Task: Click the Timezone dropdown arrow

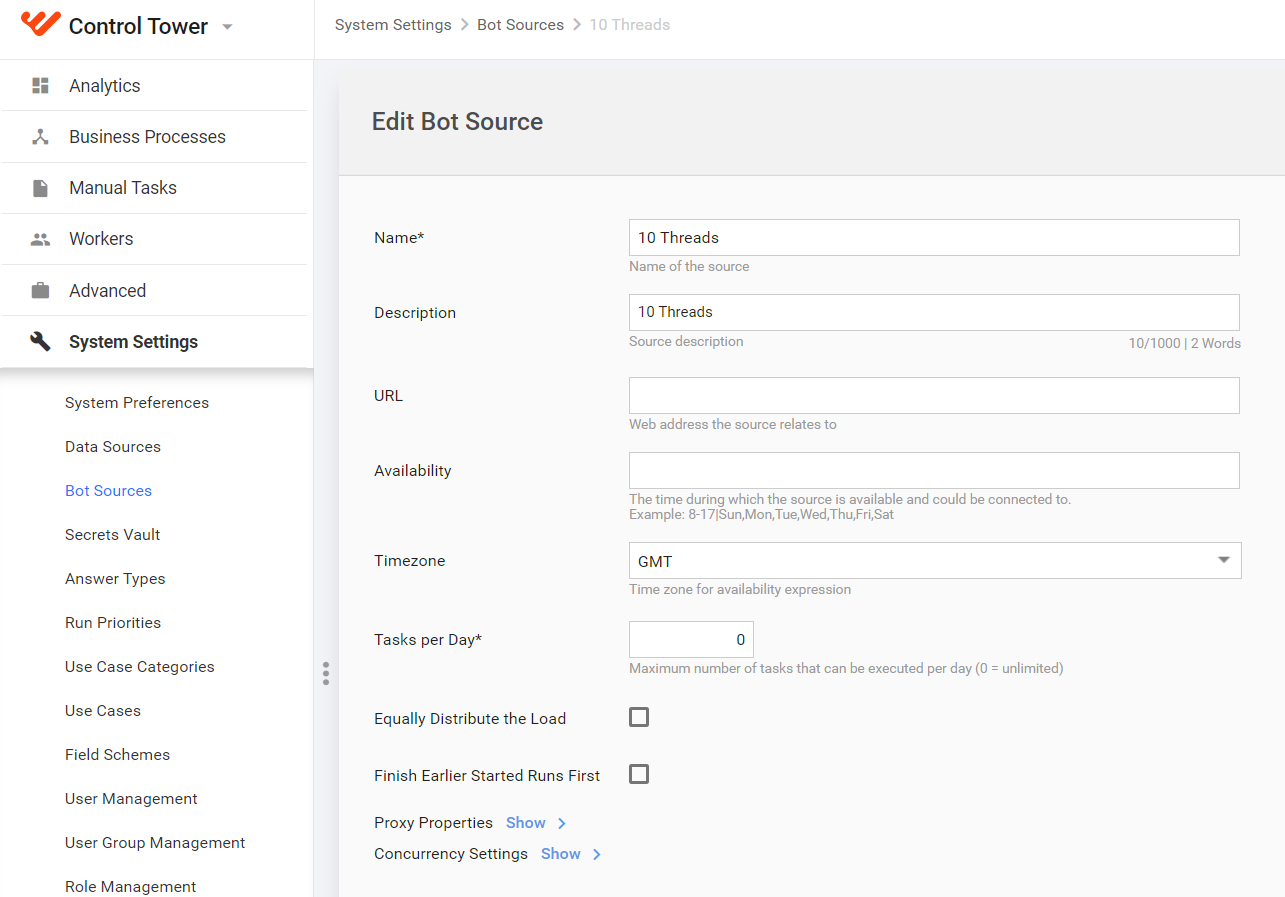Action: tap(1223, 560)
